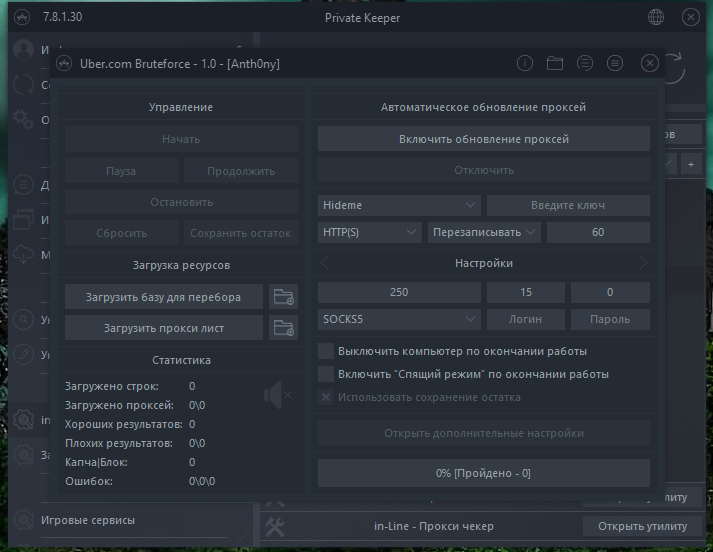Click Открыть утилиту for Прокси чекер
The width and height of the screenshot is (713, 552).
point(642,526)
